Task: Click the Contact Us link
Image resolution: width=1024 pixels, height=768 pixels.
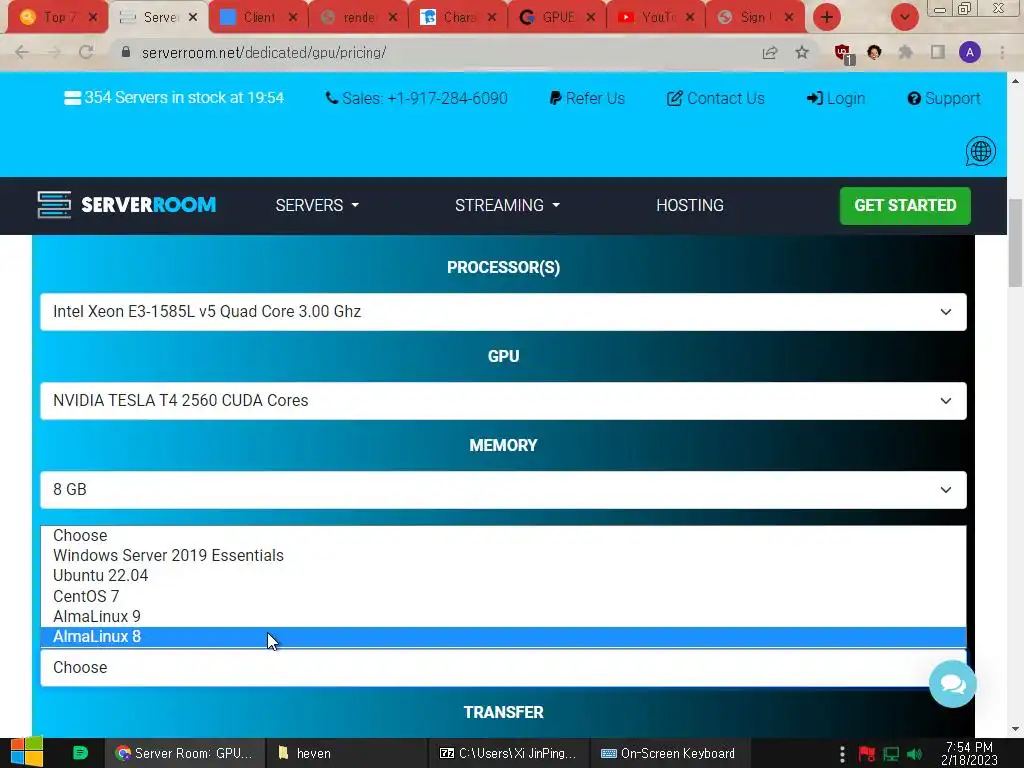Action: pyautogui.click(x=715, y=98)
